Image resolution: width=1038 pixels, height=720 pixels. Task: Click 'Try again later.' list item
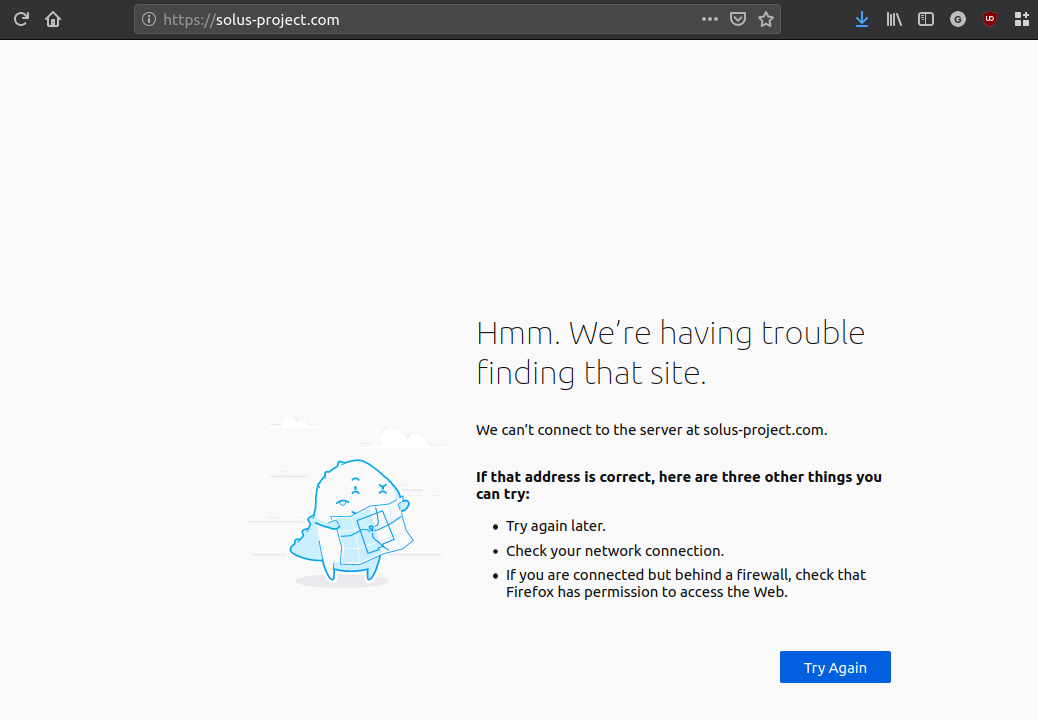(x=555, y=526)
